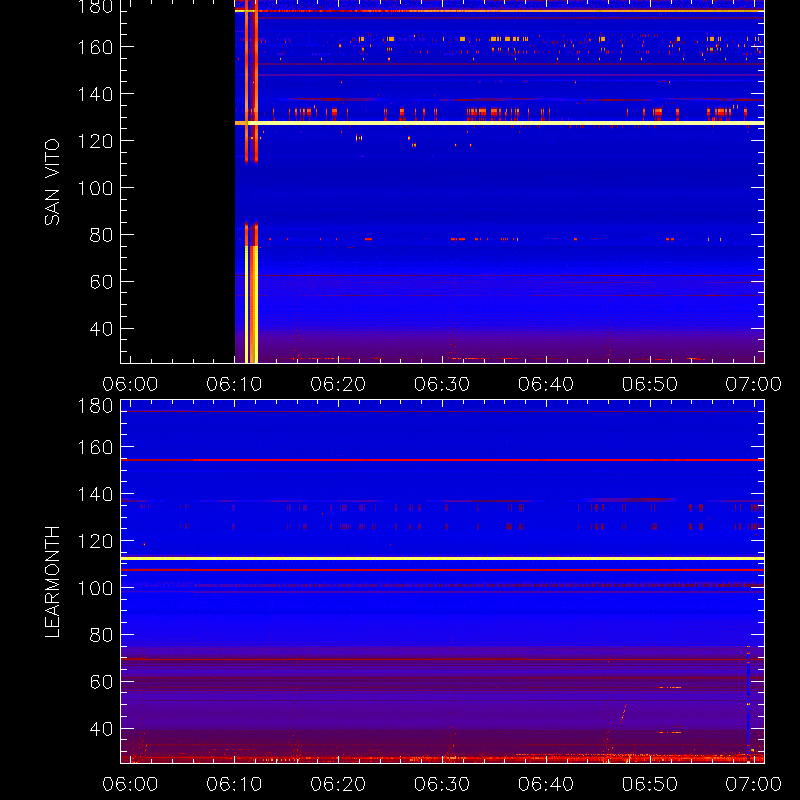Select 06:20 time label under San Vito plot
800x800 pixels.
(338, 384)
